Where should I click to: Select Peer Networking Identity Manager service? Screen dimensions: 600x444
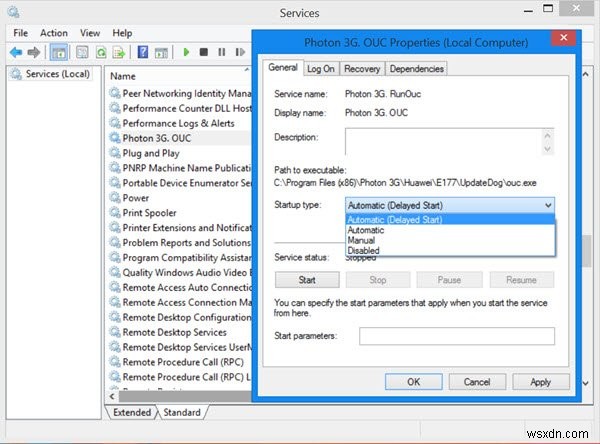(x=180, y=93)
